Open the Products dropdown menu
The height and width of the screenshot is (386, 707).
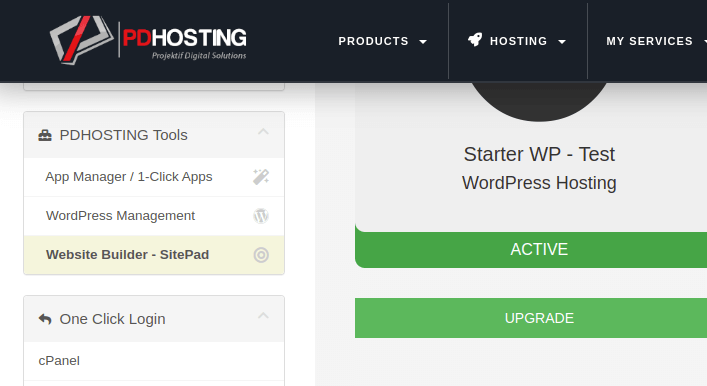(382, 41)
